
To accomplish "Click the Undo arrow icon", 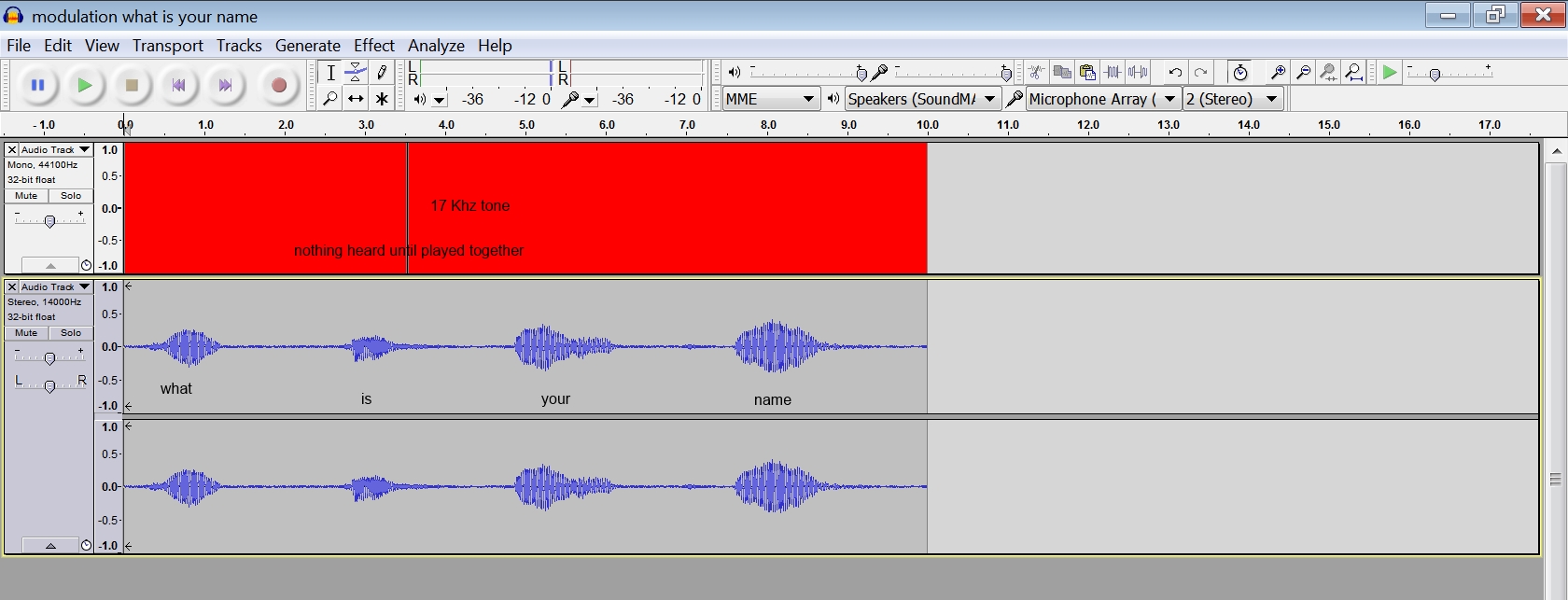I will (x=1175, y=73).
